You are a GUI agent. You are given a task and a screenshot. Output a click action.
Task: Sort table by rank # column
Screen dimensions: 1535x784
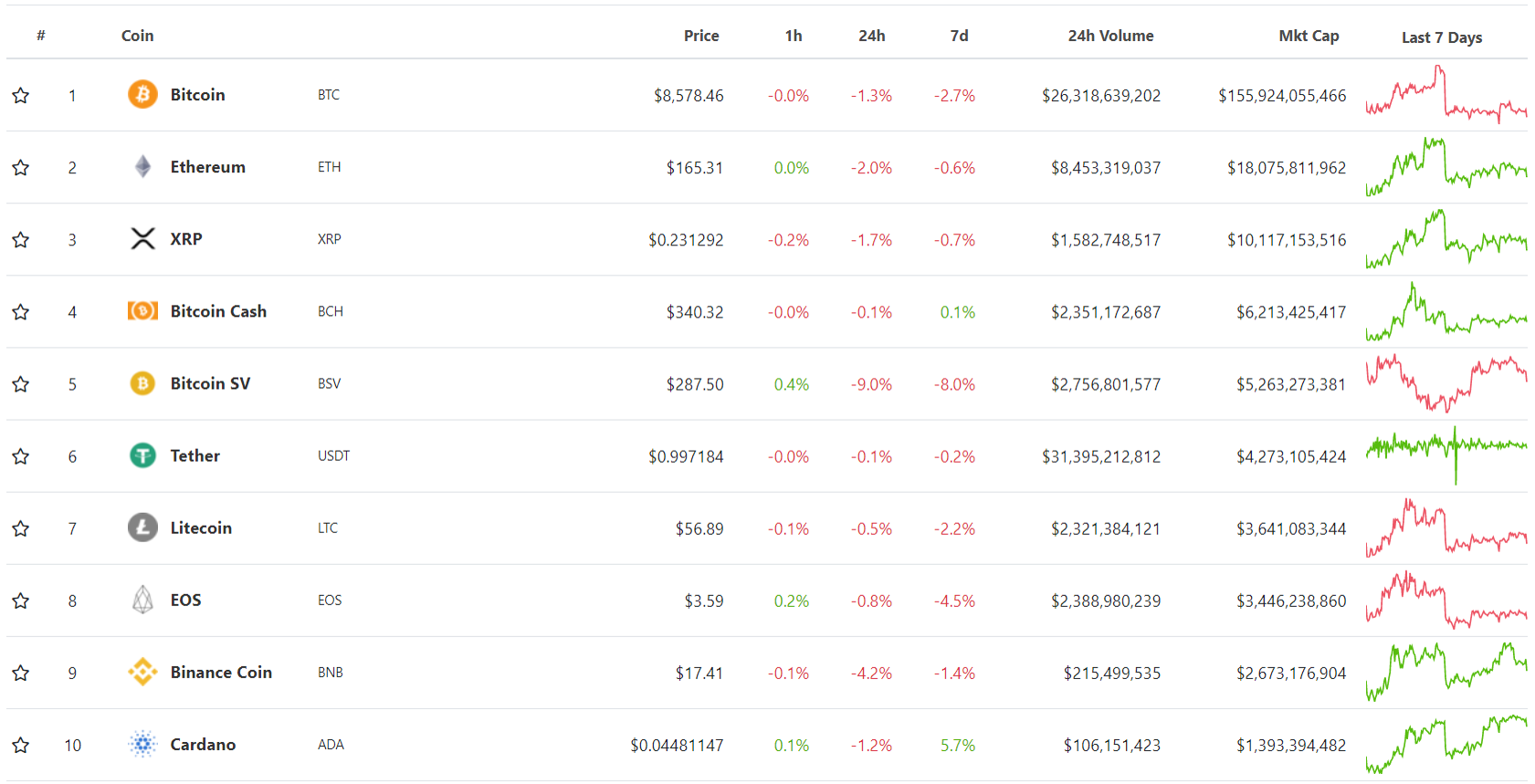click(41, 36)
